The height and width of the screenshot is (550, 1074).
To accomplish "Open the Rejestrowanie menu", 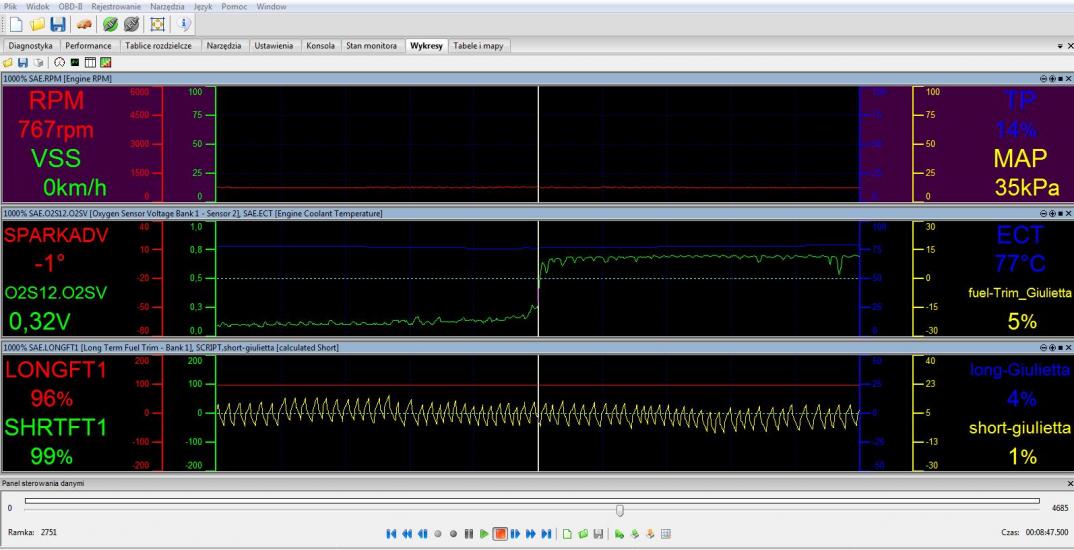I will point(118,6).
